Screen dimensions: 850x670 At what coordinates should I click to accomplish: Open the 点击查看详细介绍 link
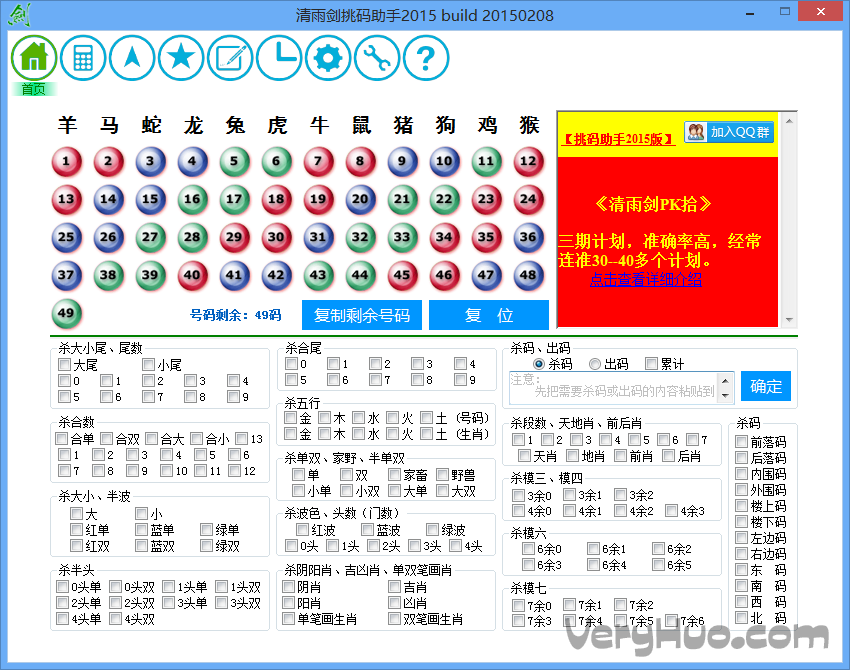[x=645, y=280]
